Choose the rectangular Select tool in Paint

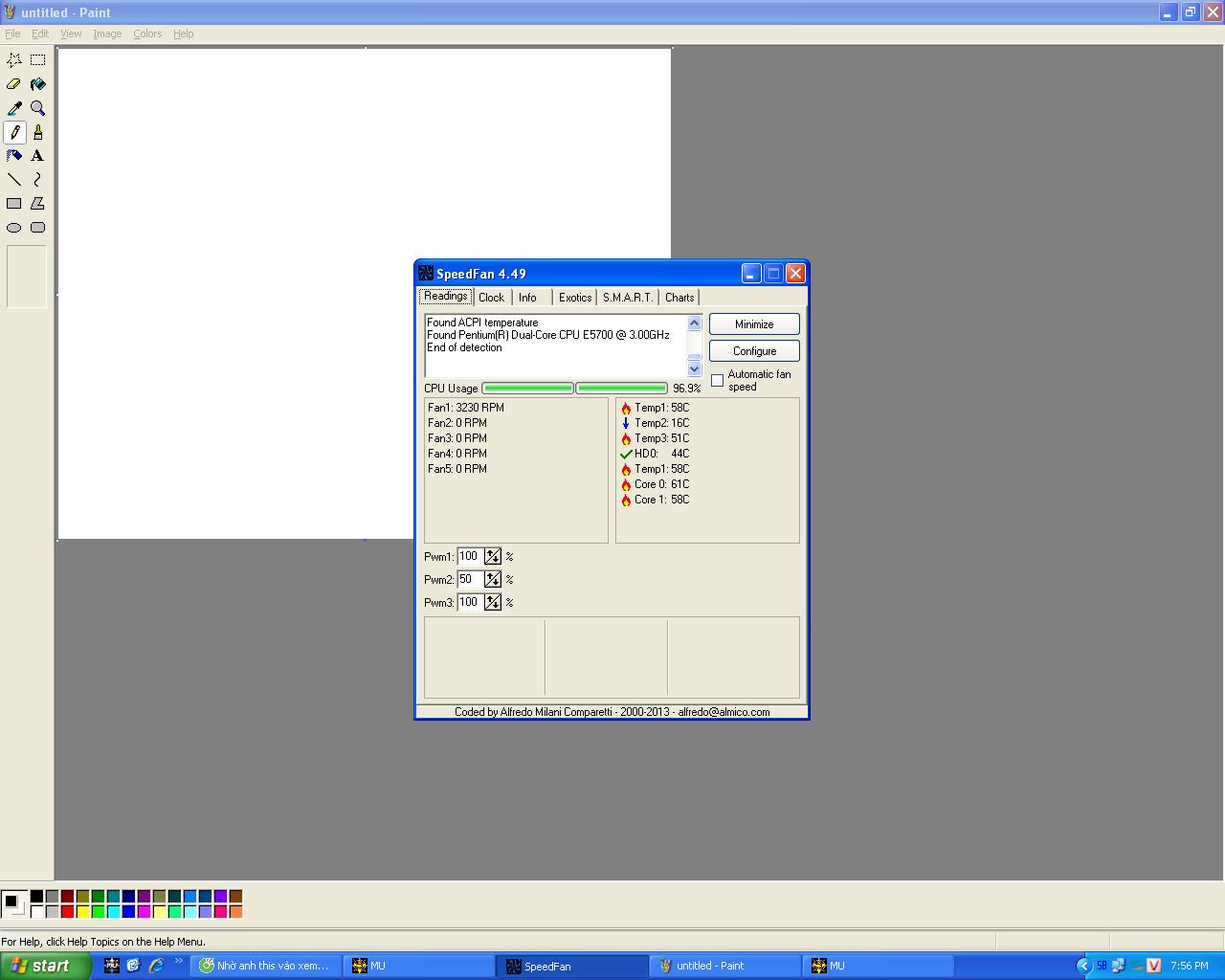(38, 59)
